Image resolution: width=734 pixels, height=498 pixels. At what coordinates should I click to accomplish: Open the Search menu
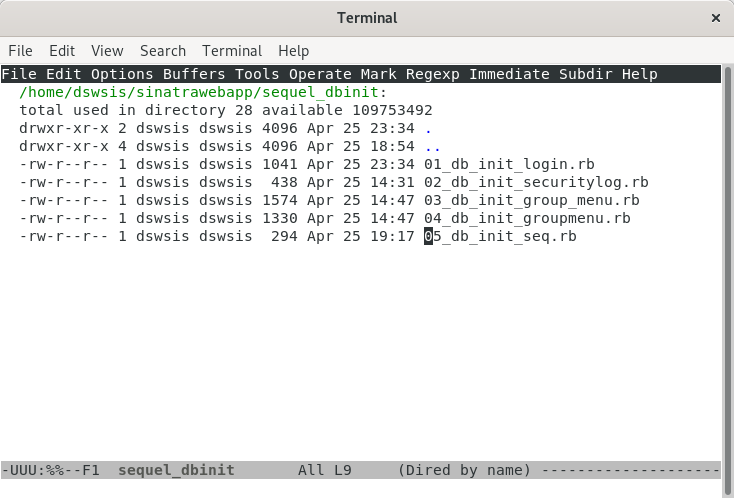(x=163, y=51)
